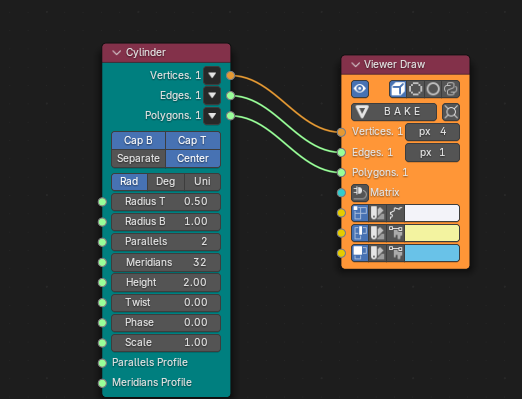
Task: Toggle the Center option
Action: [x=193, y=158]
